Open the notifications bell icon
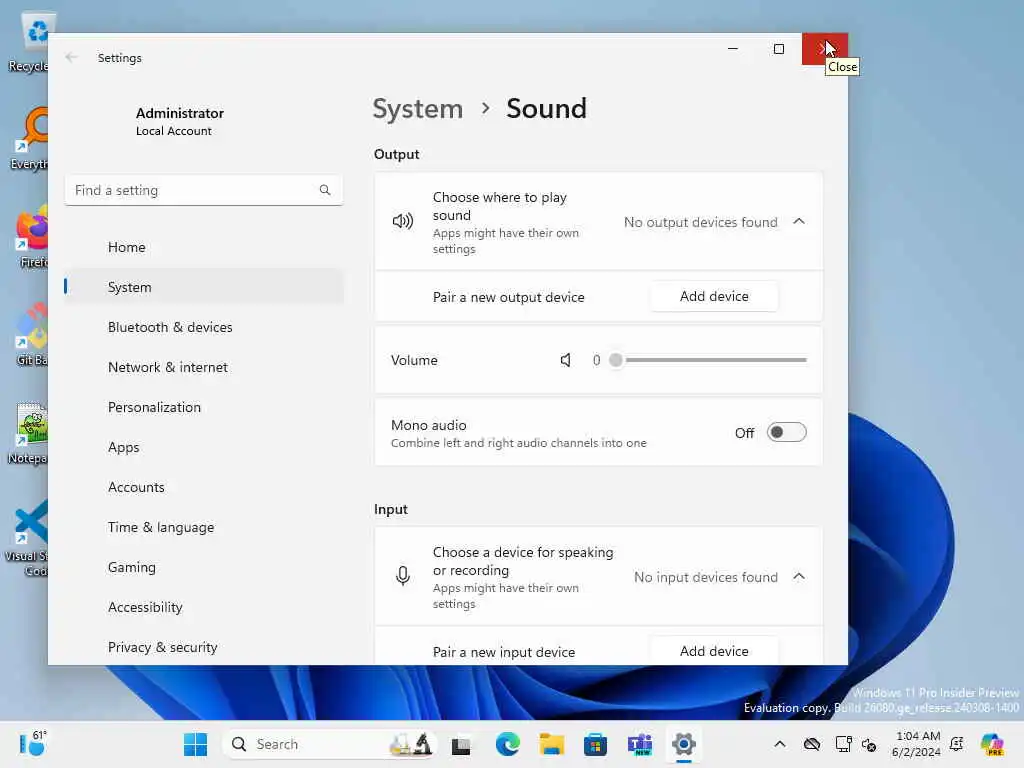Screen dimensions: 1024x768 click(957, 744)
